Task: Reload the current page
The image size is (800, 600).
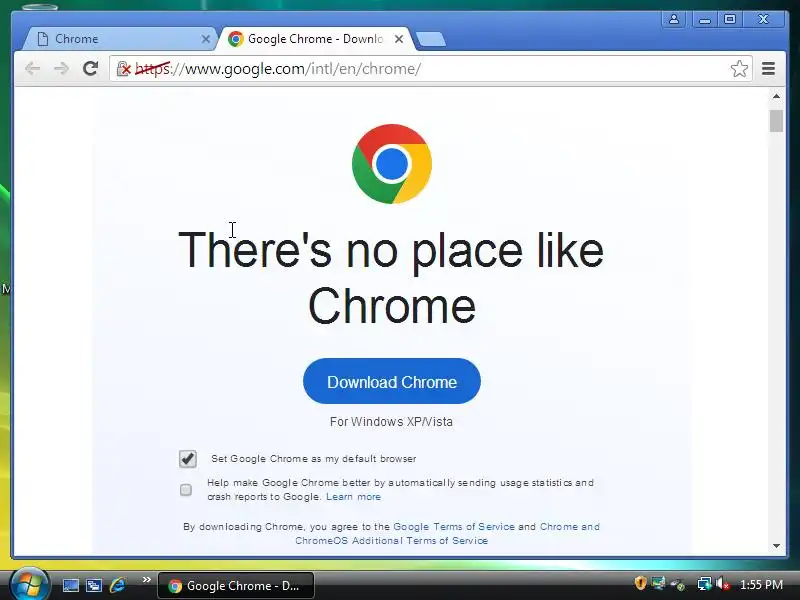Action: [90, 68]
